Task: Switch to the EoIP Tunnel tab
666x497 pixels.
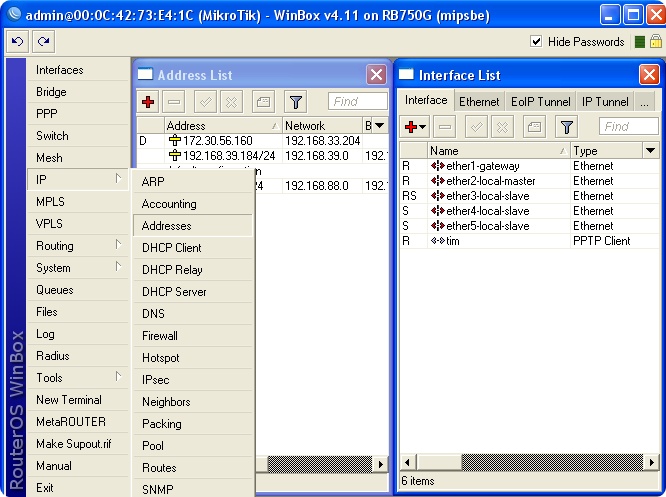Action: point(540,102)
